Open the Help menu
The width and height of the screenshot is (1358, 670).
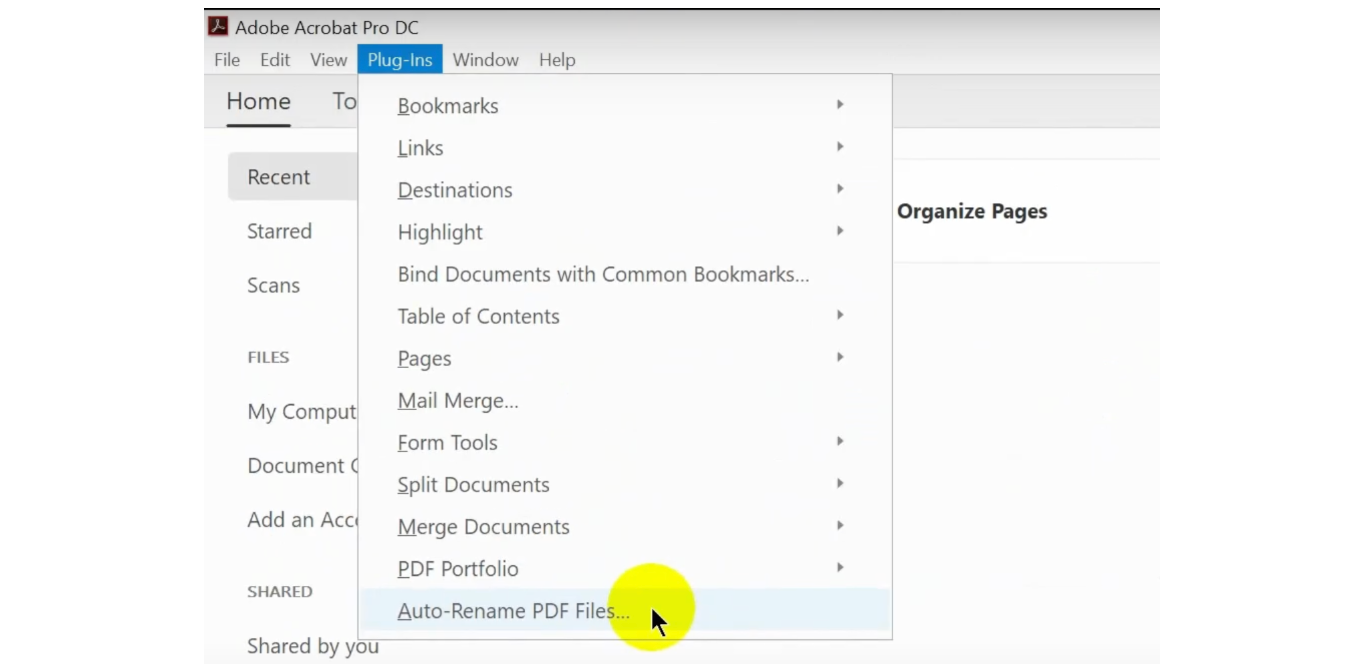(556, 59)
